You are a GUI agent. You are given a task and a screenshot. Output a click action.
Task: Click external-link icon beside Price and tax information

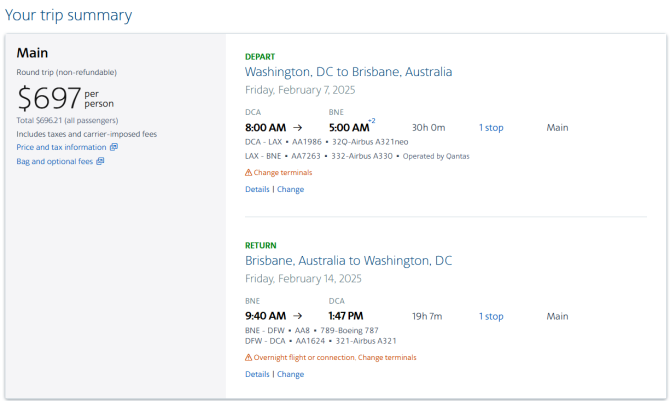[x=114, y=147]
